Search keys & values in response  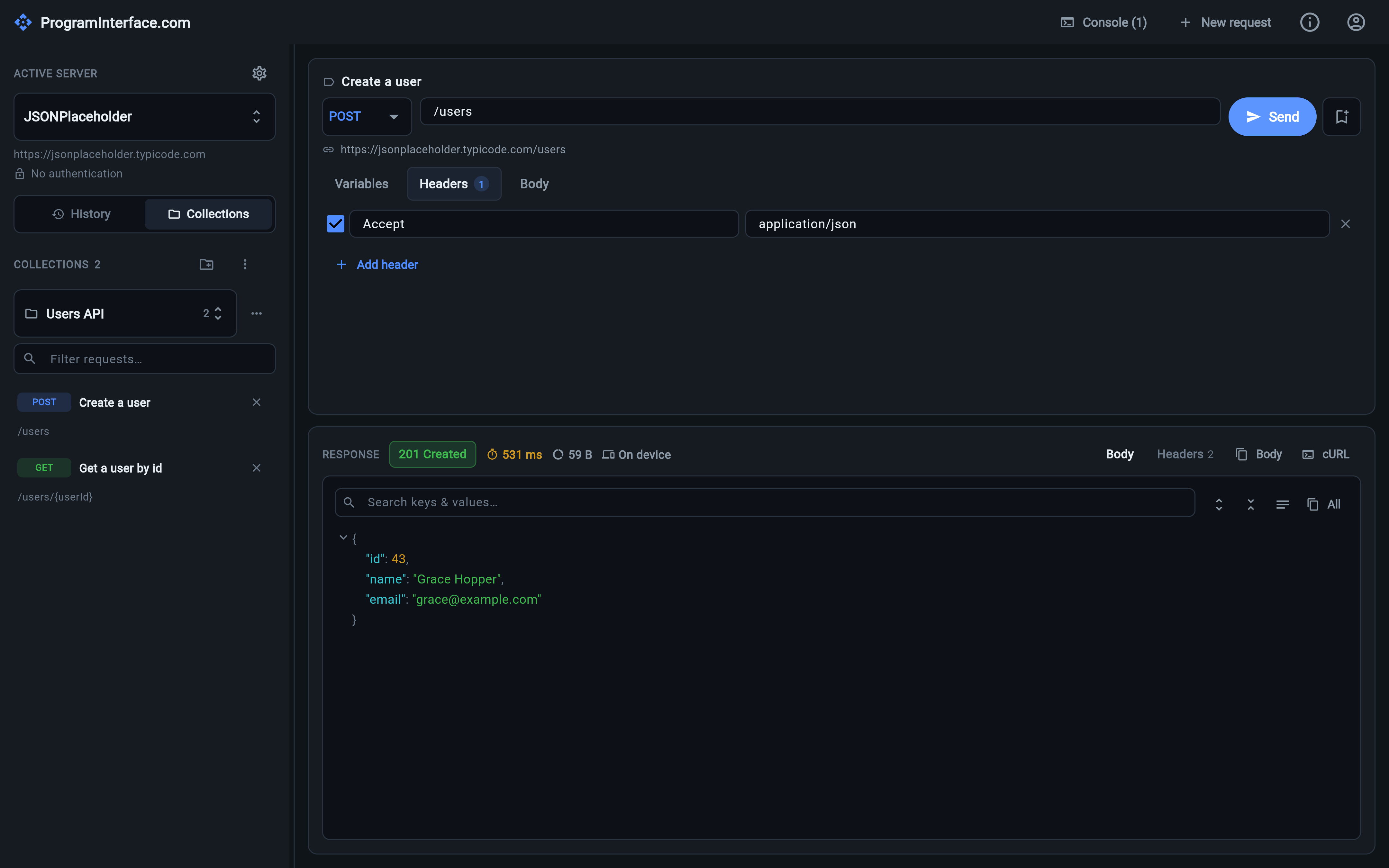click(x=765, y=502)
